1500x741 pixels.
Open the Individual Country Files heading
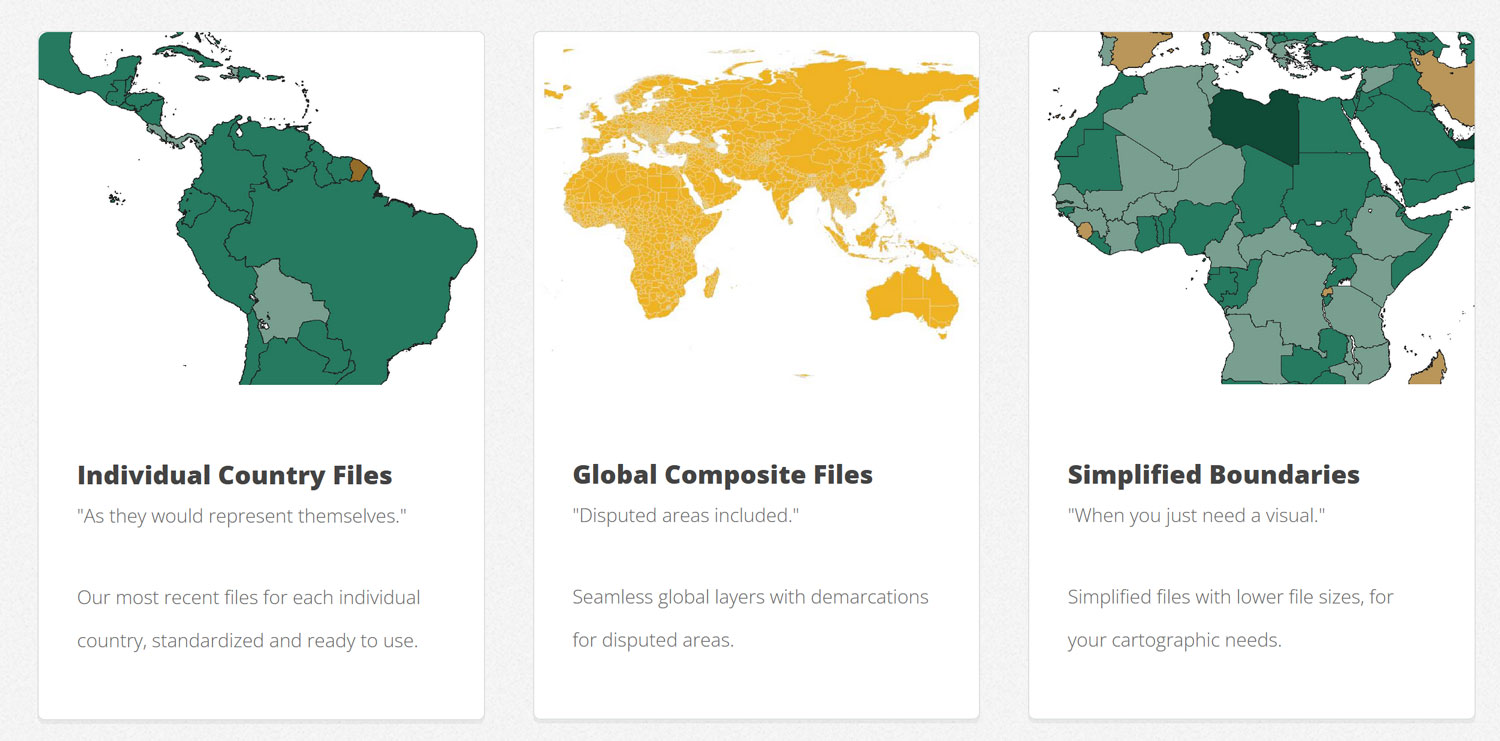pyautogui.click(x=234, y=475)
